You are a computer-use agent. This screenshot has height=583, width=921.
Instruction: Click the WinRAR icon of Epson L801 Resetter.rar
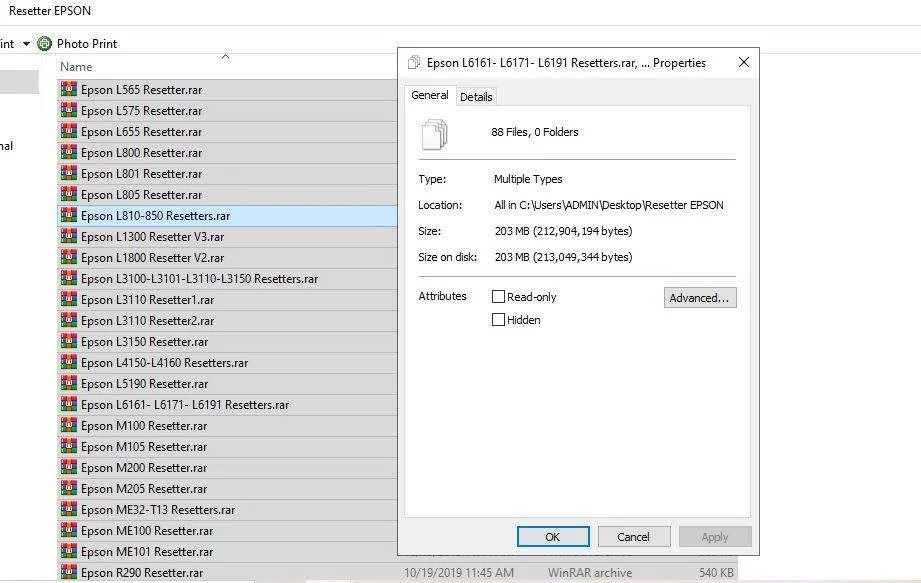click(x=69, y=173)
